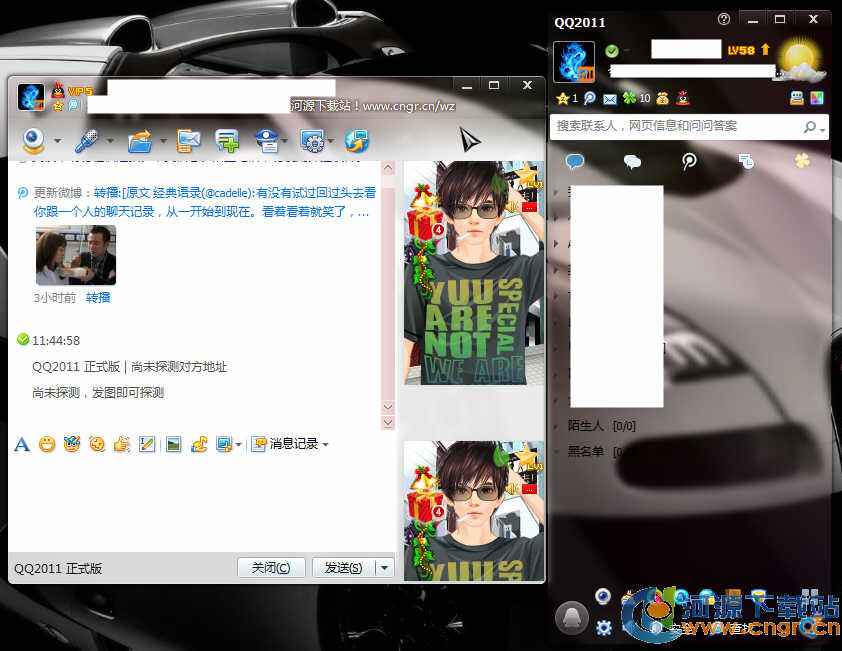The width and height of the screenshot is (842, 651).
Task: Click the search contacts input field
Action: (675, 127)
